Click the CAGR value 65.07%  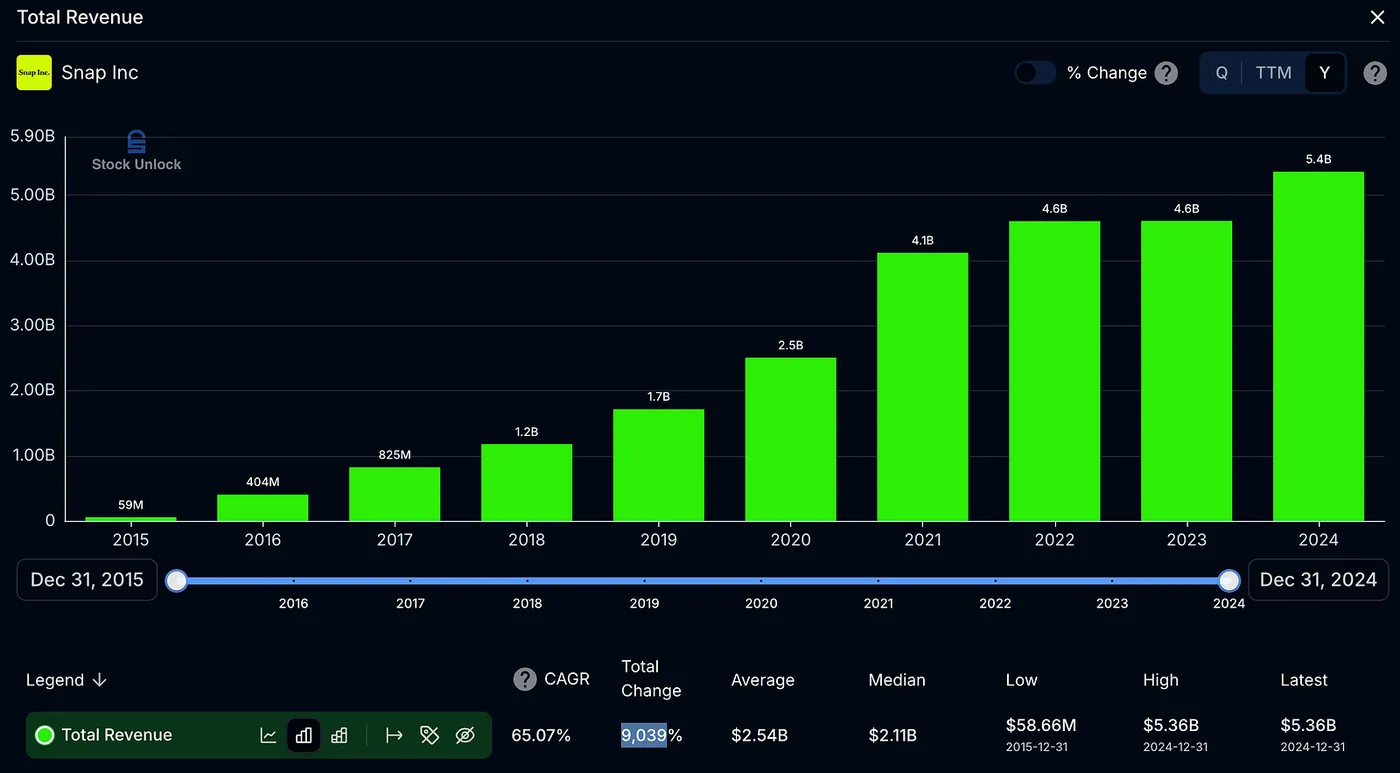(x=541, y=735)
